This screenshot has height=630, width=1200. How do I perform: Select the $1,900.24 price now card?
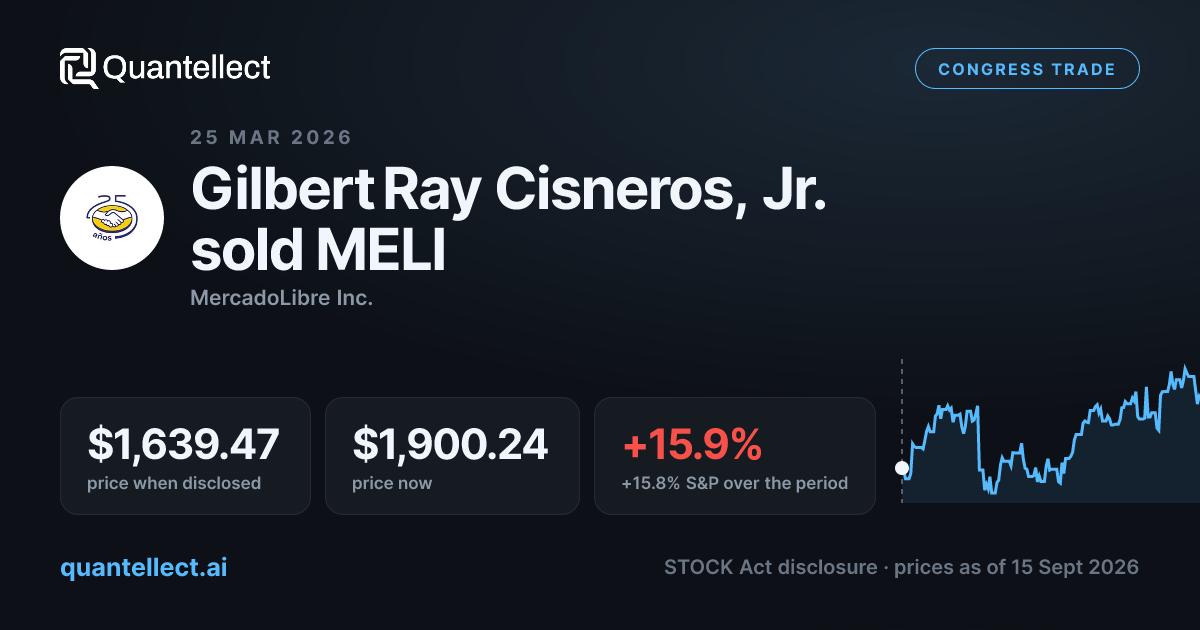pyautogui.click(x=452, y=456)
